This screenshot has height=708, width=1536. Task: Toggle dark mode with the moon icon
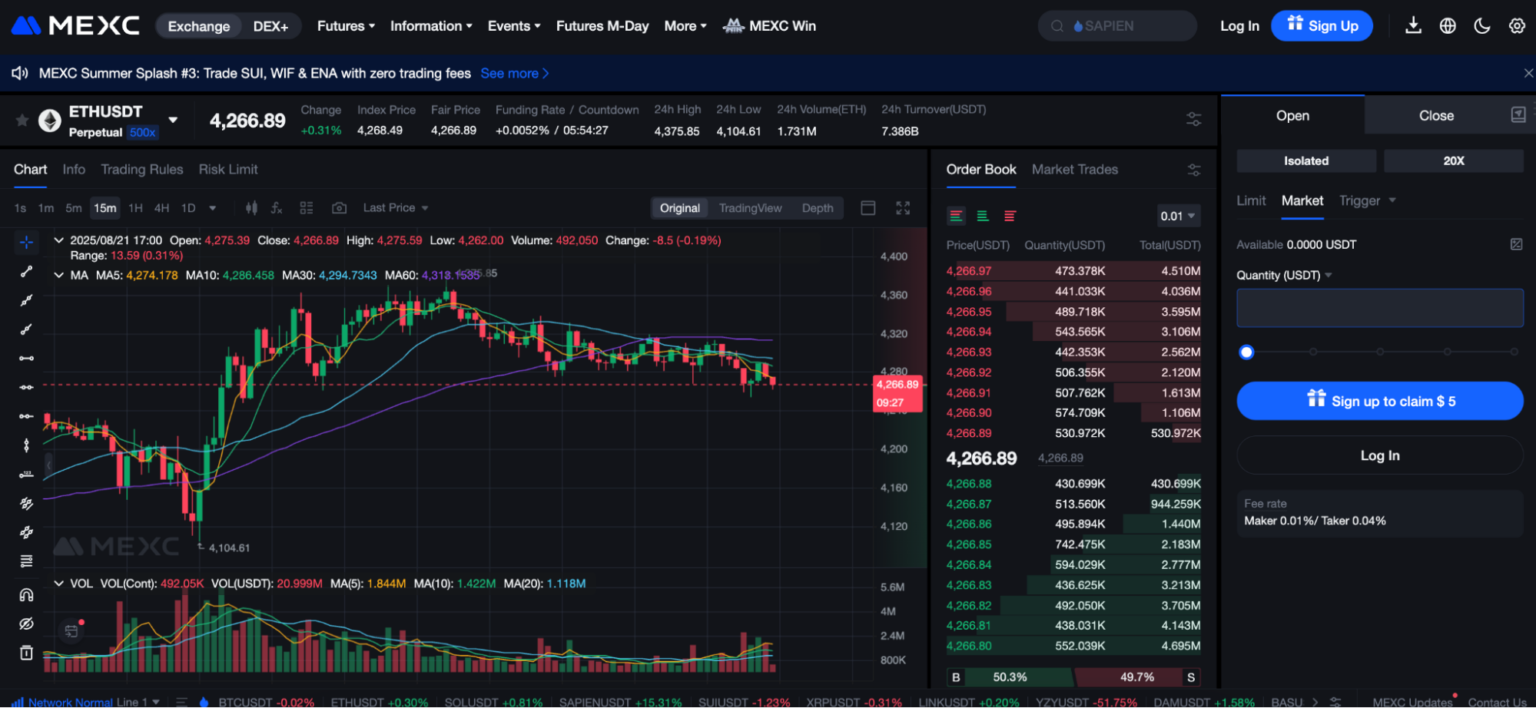click(1482, 26)
